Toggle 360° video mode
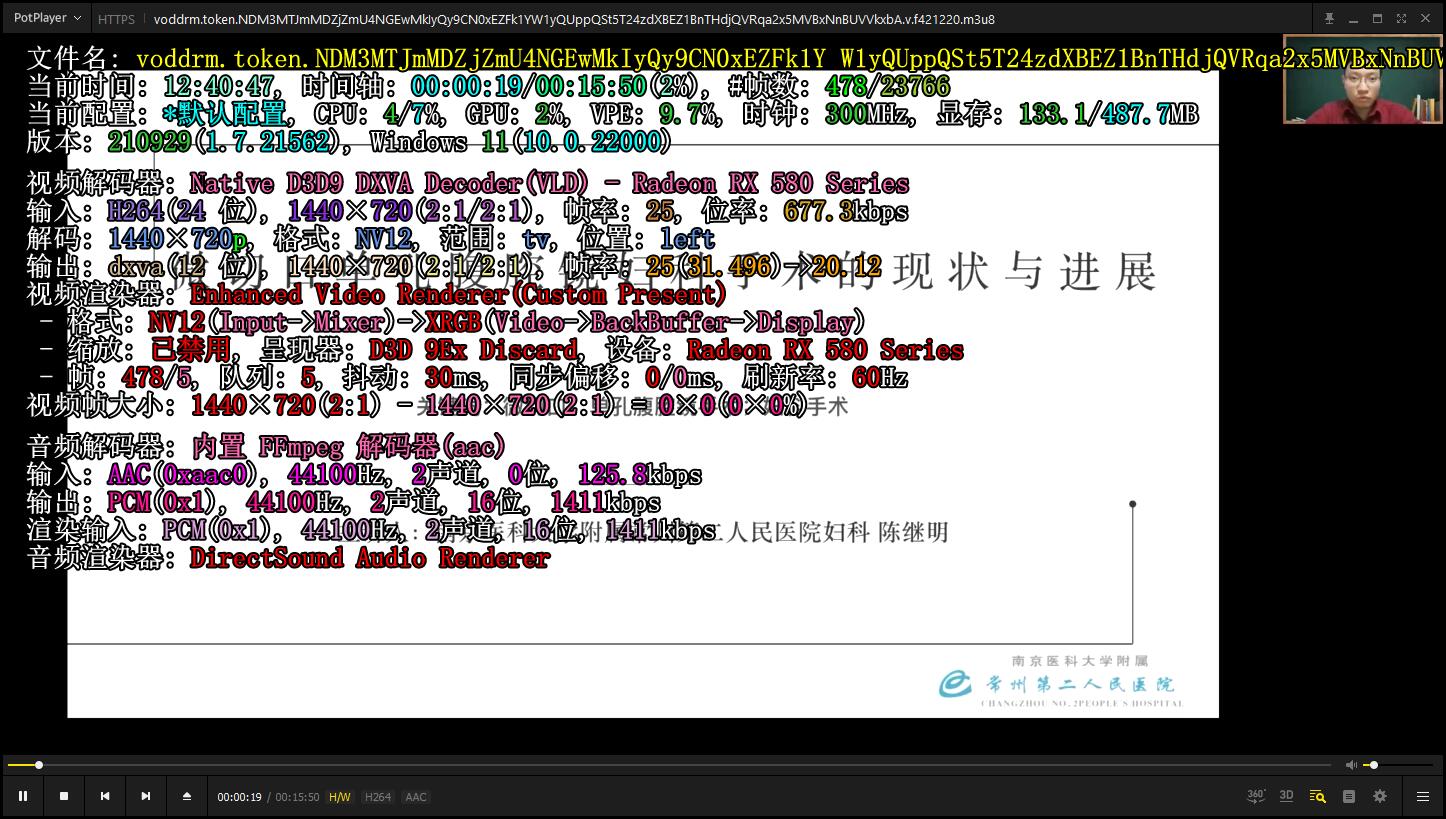Screen dimensions: 1446x819 click(x=1256, y=796)
